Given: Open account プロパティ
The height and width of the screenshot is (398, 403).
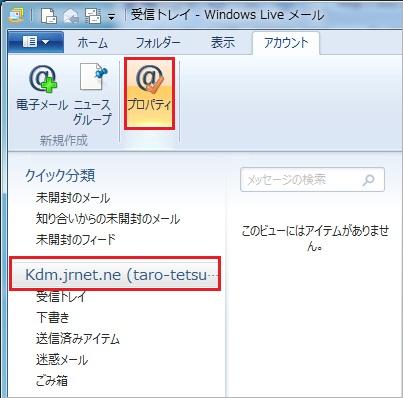Looking at the screenshot, I should tap(149, 93).
